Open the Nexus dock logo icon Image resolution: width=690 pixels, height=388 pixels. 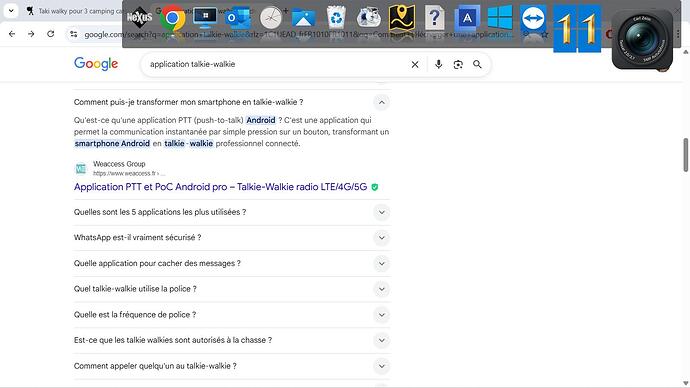[139, 18]
